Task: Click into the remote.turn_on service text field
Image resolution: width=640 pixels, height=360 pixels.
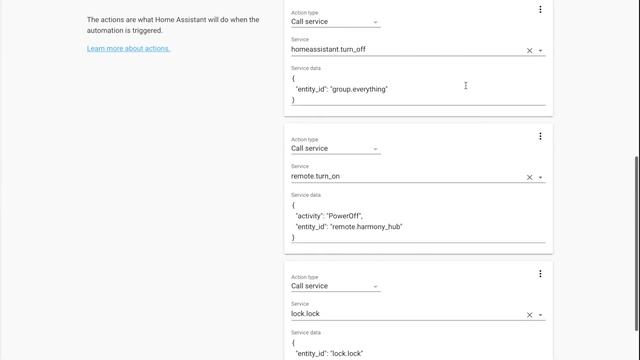Action: (407, 176)
